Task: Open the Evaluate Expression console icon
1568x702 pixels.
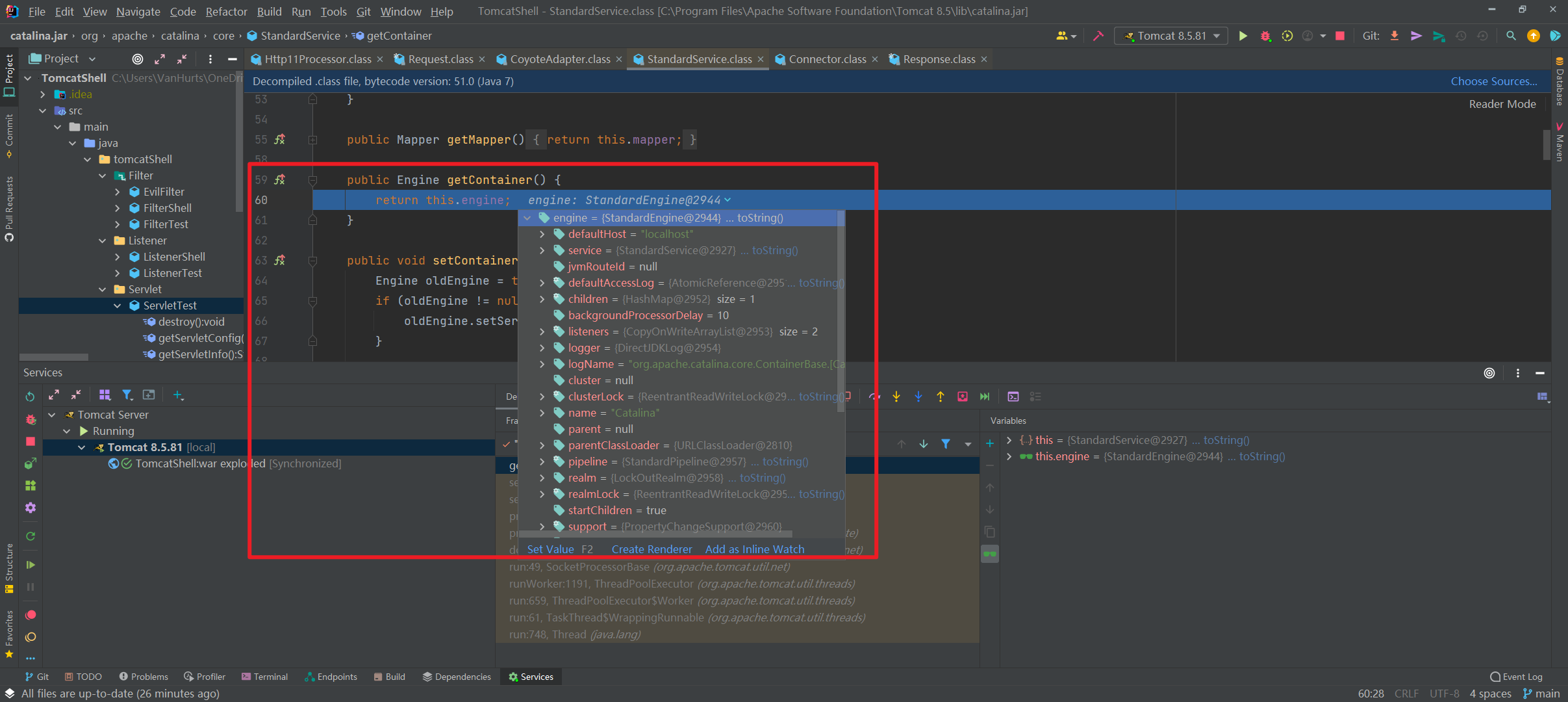Action: (x=1013, y=396)
